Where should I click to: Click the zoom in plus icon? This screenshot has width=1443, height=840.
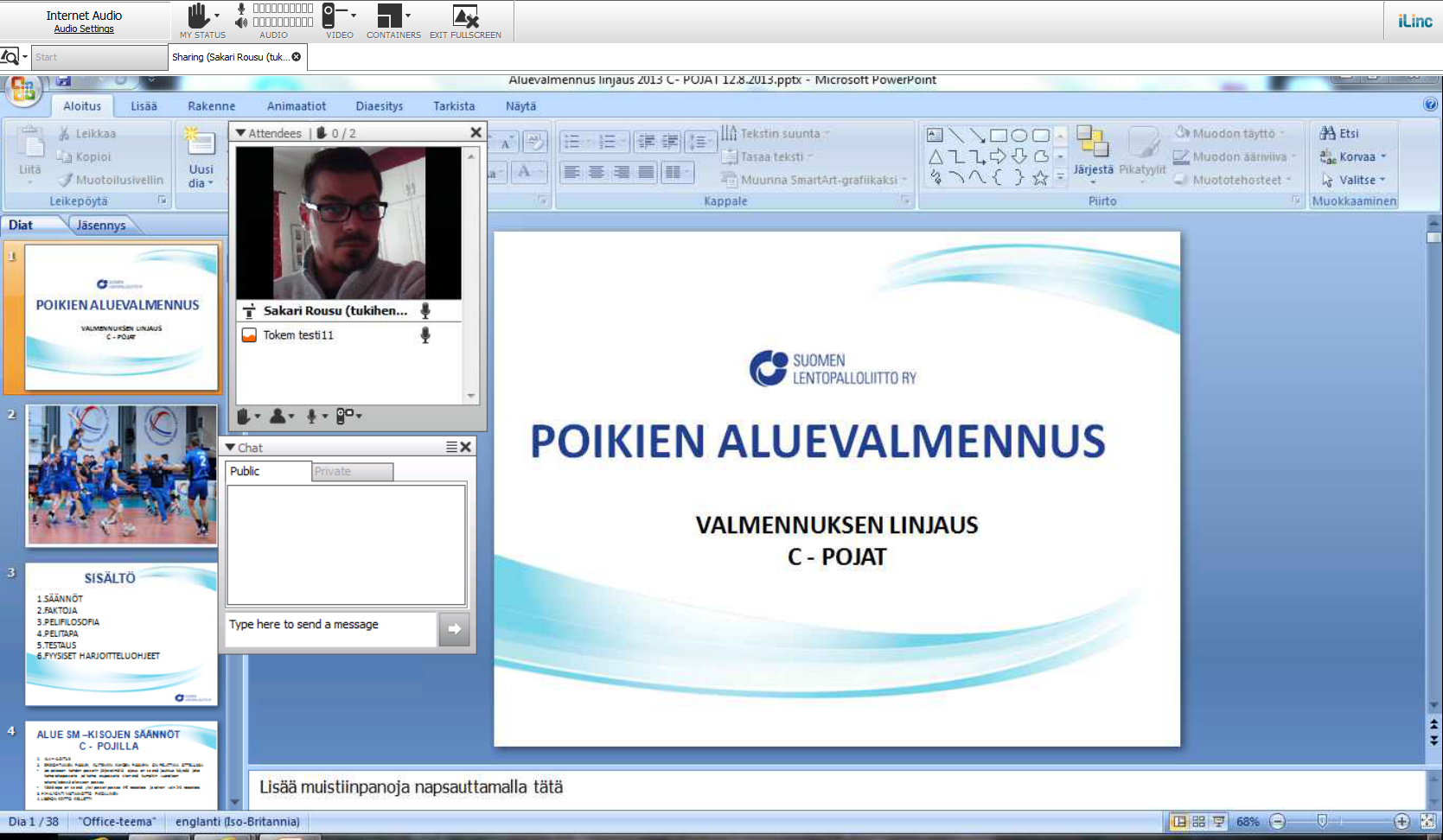tap(1401, 822)
